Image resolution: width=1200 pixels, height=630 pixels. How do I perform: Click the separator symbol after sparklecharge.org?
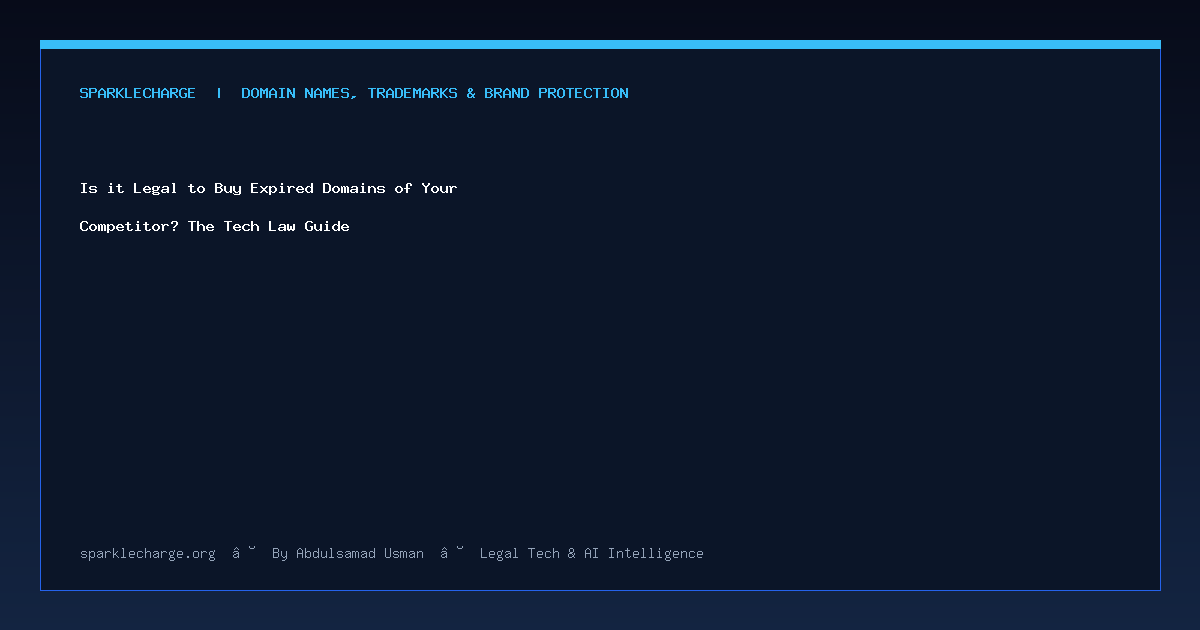pyautogui.click(x=244, y=552)
